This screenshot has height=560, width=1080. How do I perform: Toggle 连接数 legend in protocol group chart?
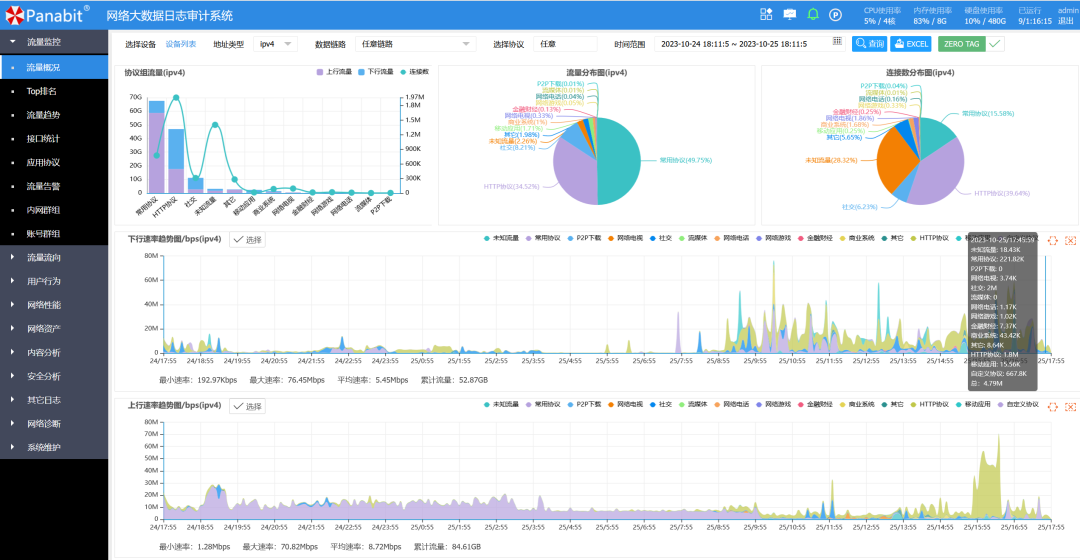point(414,72)
